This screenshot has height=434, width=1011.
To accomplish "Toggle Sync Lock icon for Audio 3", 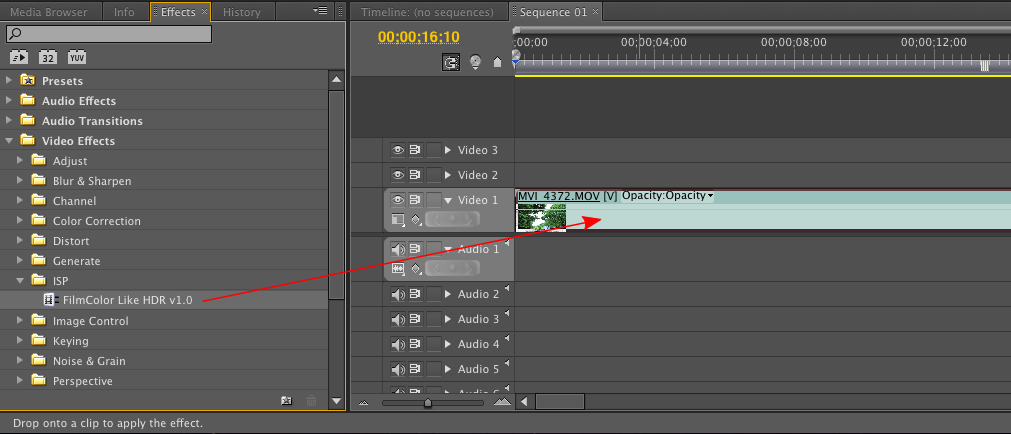I will coord(415,319).
